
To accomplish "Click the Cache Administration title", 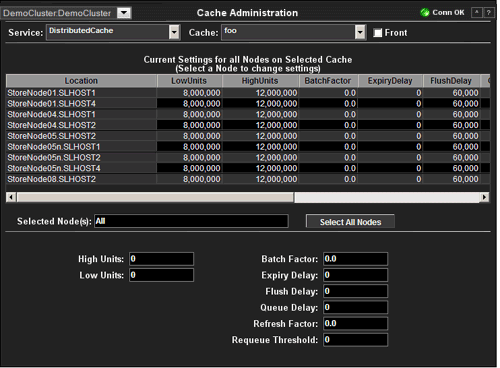I will 247,13.
